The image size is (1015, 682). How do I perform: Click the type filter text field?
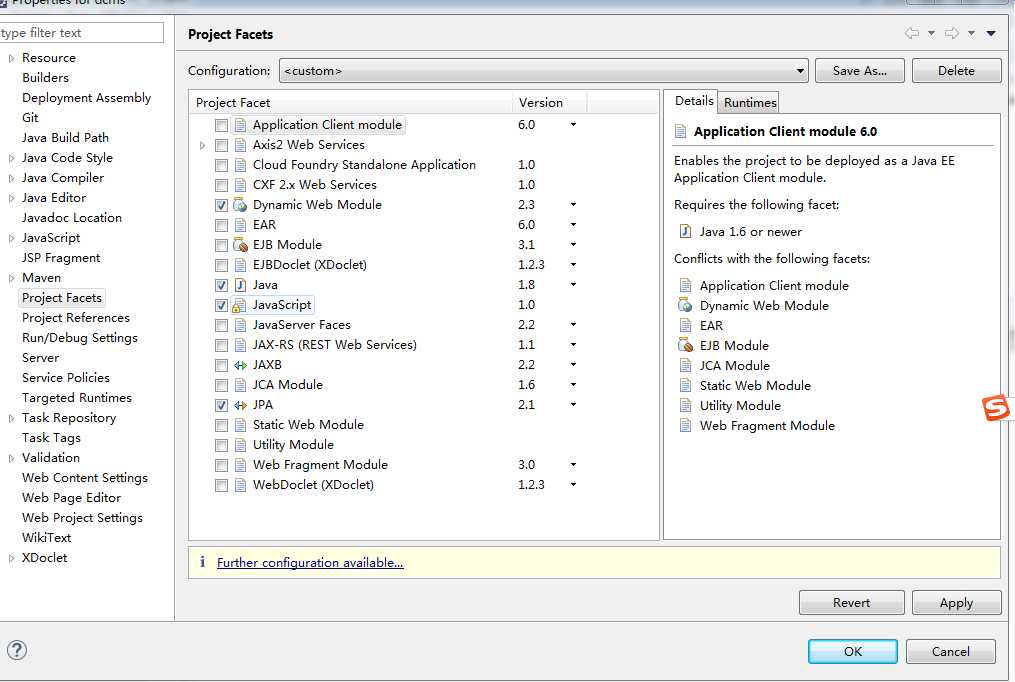[82, 32]
